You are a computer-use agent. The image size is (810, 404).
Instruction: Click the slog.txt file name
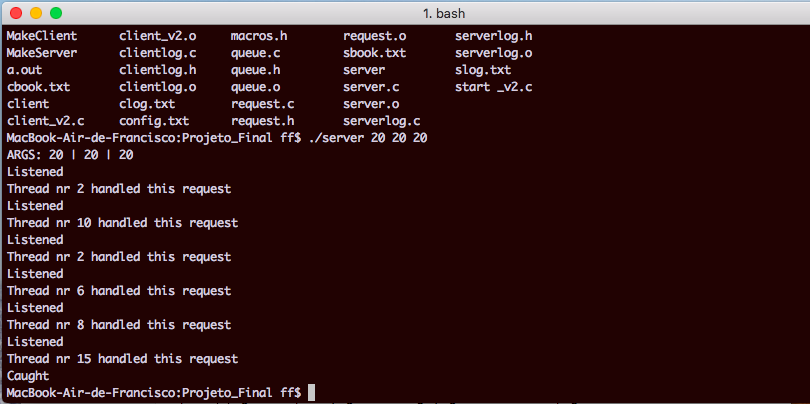pyautogui.click(x=483, y=70)
